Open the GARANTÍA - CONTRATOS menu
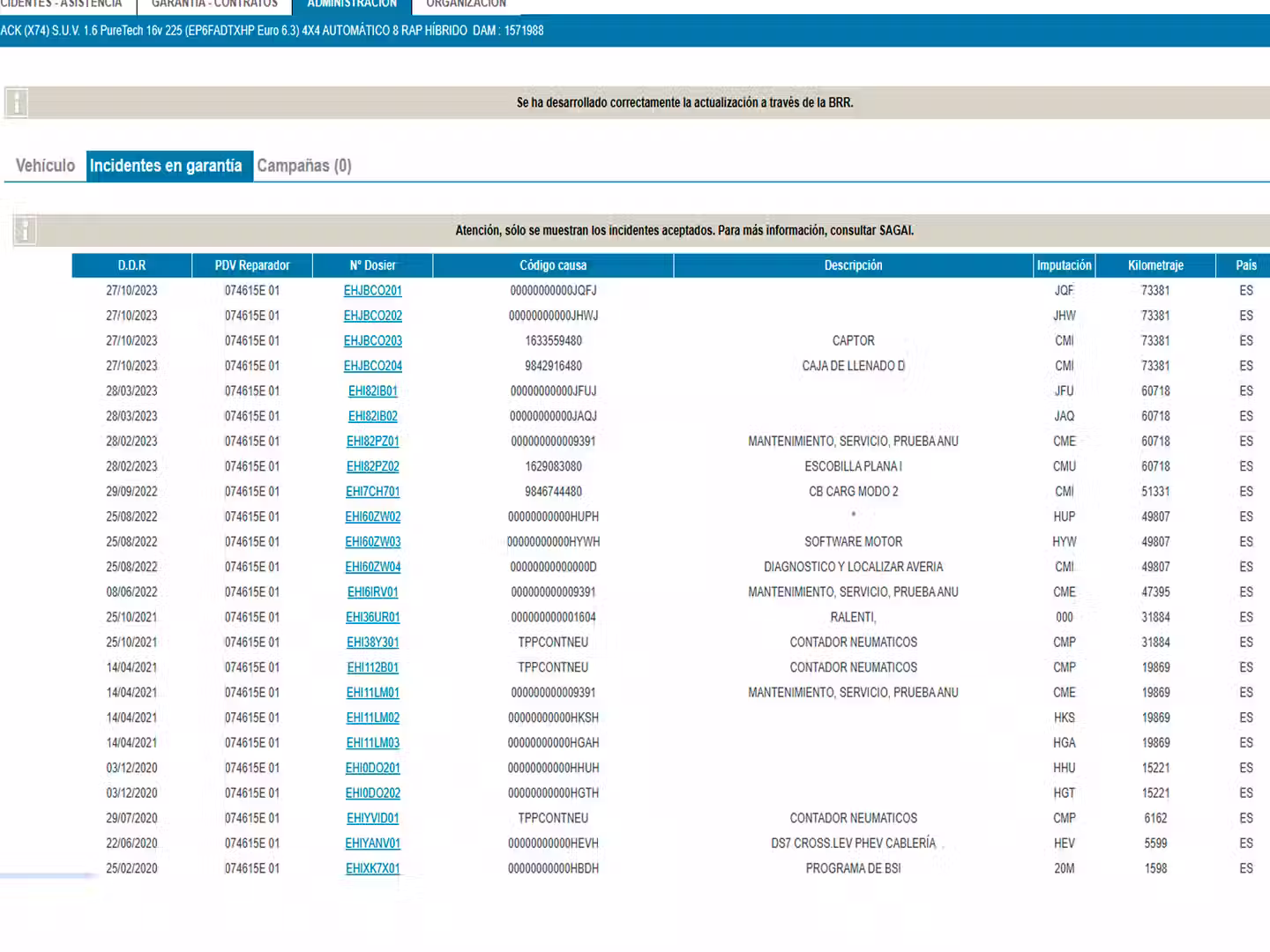Image resolution: width=1270 pixels, height=952 pixels. 214,4
